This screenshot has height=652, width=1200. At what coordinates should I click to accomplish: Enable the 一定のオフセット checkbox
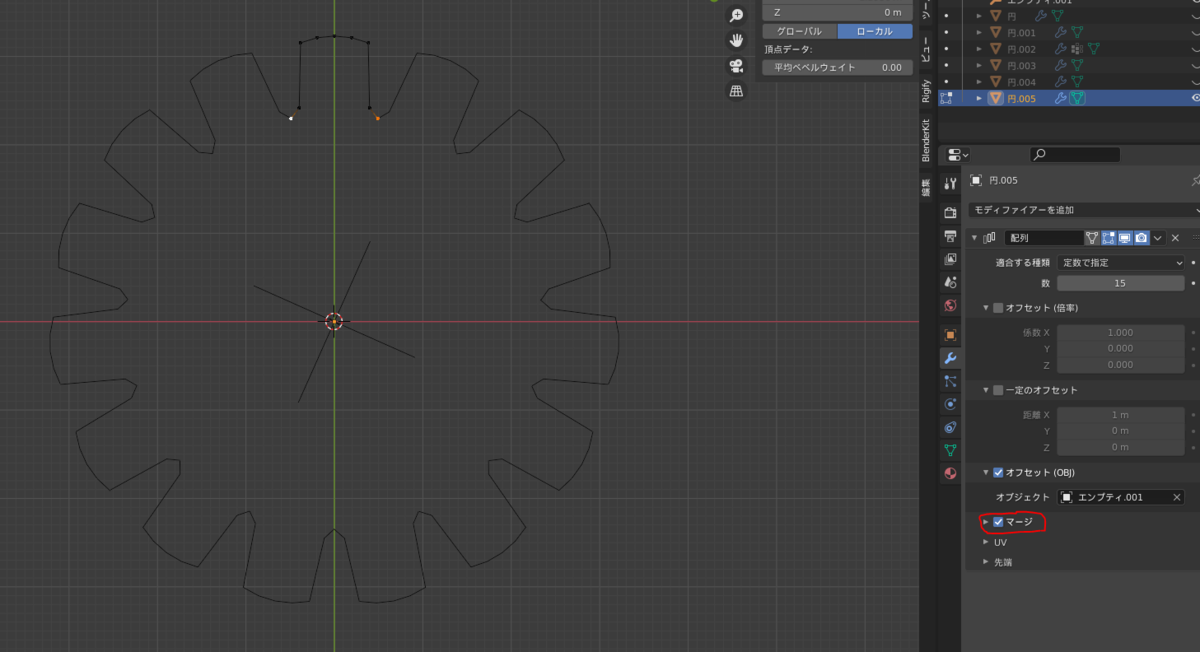click(998, 390)
